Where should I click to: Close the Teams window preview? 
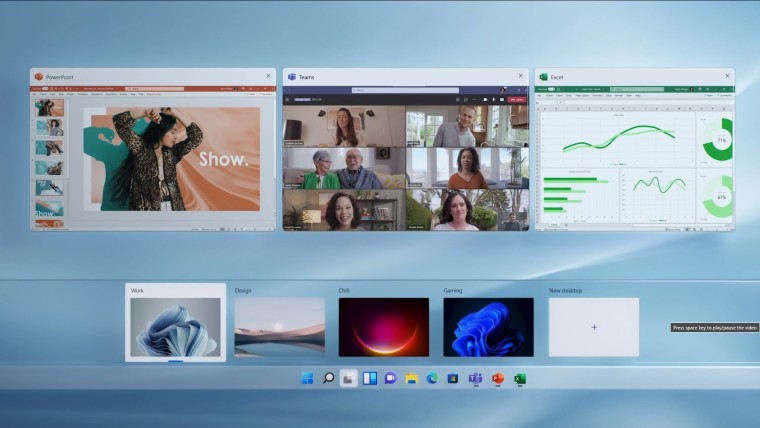(520, 76)
